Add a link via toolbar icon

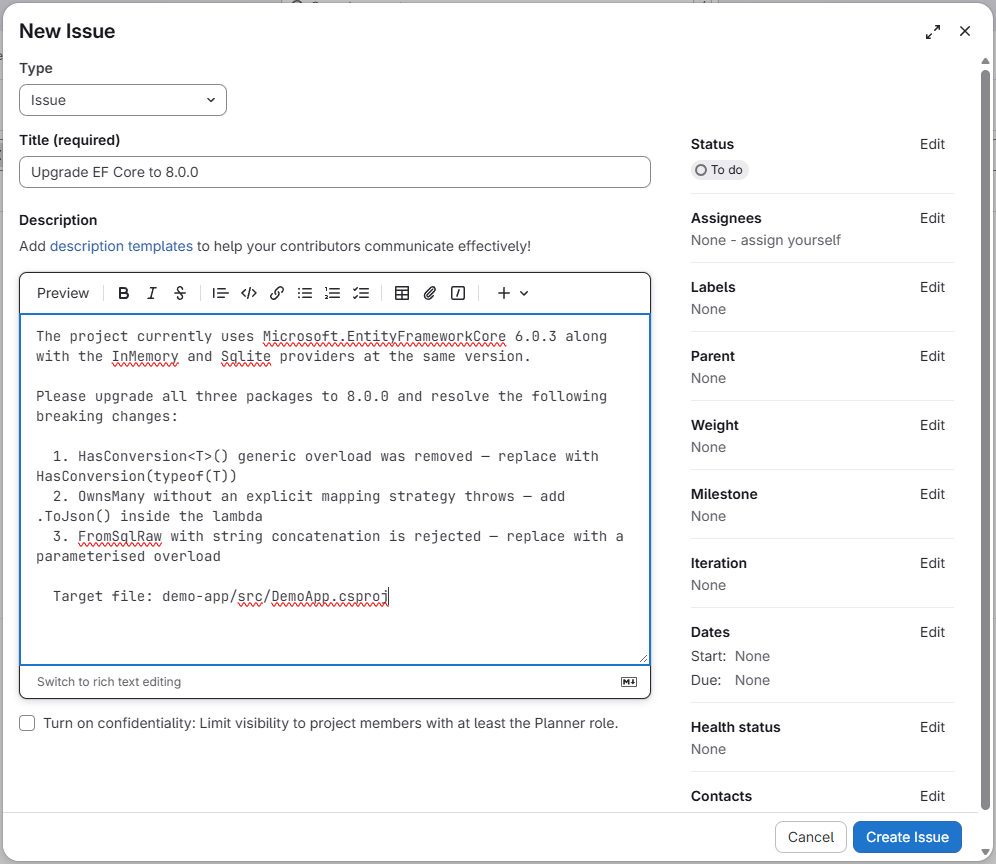tap(276, 293)
